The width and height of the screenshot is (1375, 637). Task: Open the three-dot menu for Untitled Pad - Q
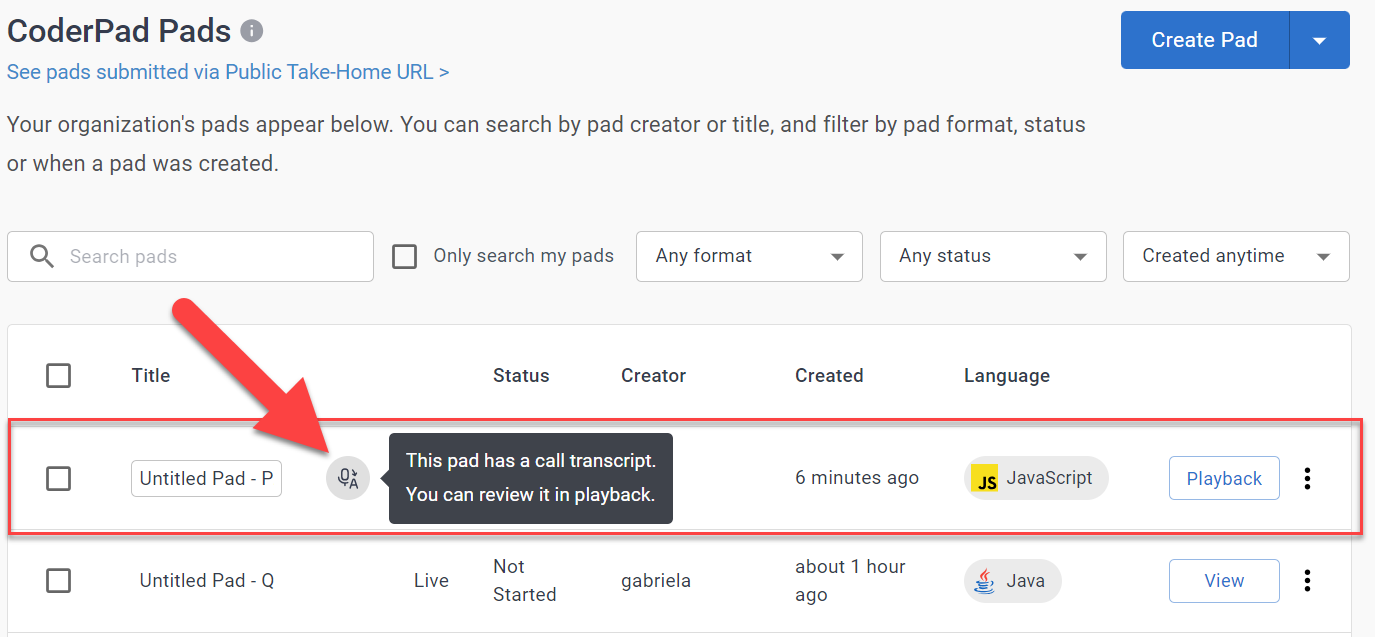point(1307,581)
